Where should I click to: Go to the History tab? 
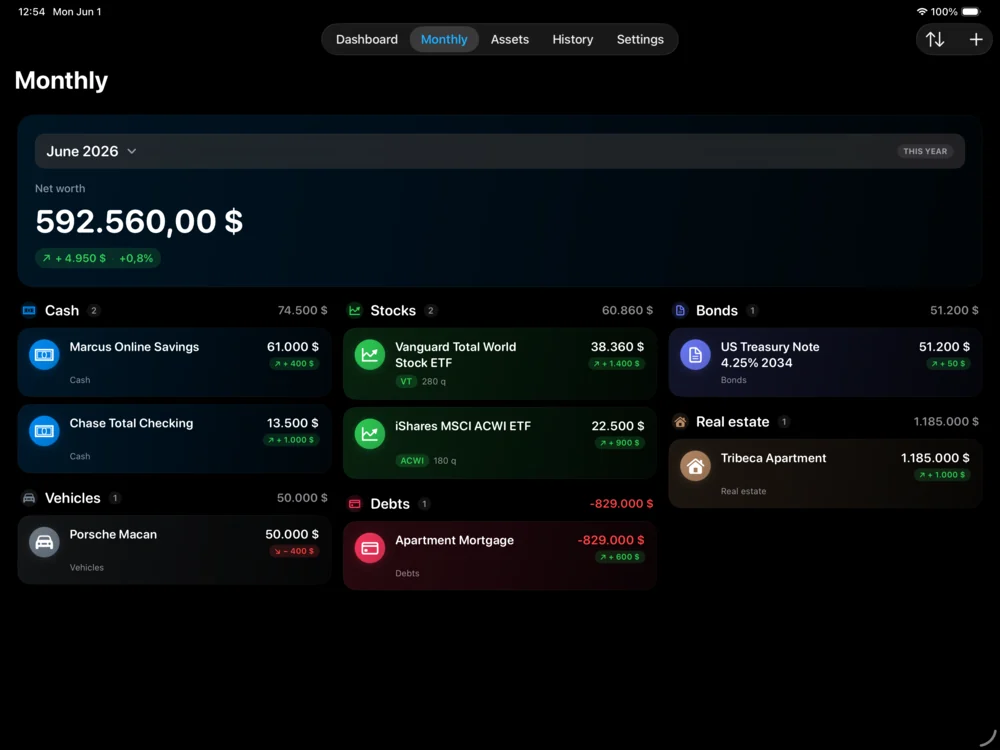pos(573,40)
